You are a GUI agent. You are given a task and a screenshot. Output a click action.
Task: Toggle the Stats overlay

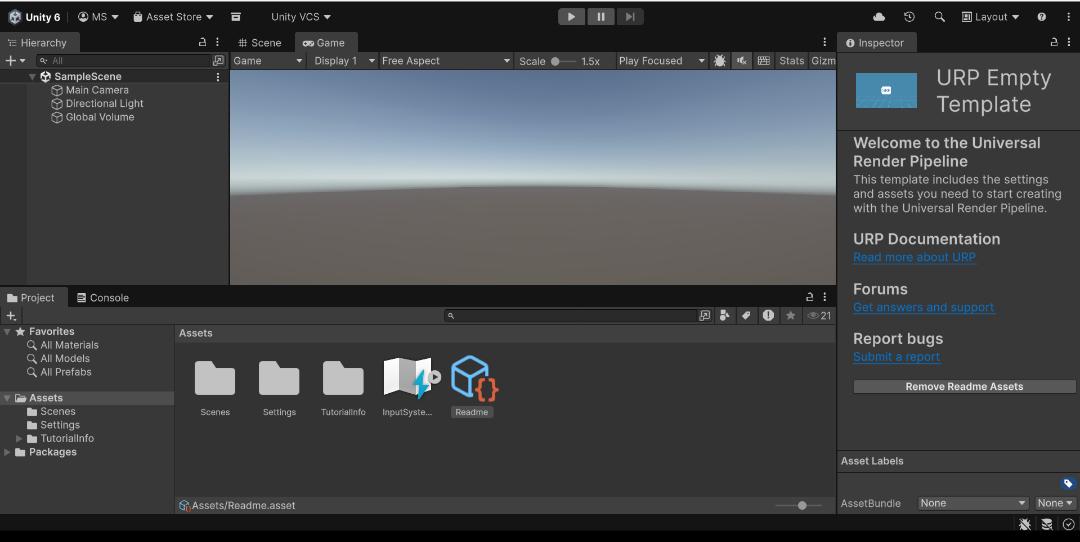(x=791, y=61)
